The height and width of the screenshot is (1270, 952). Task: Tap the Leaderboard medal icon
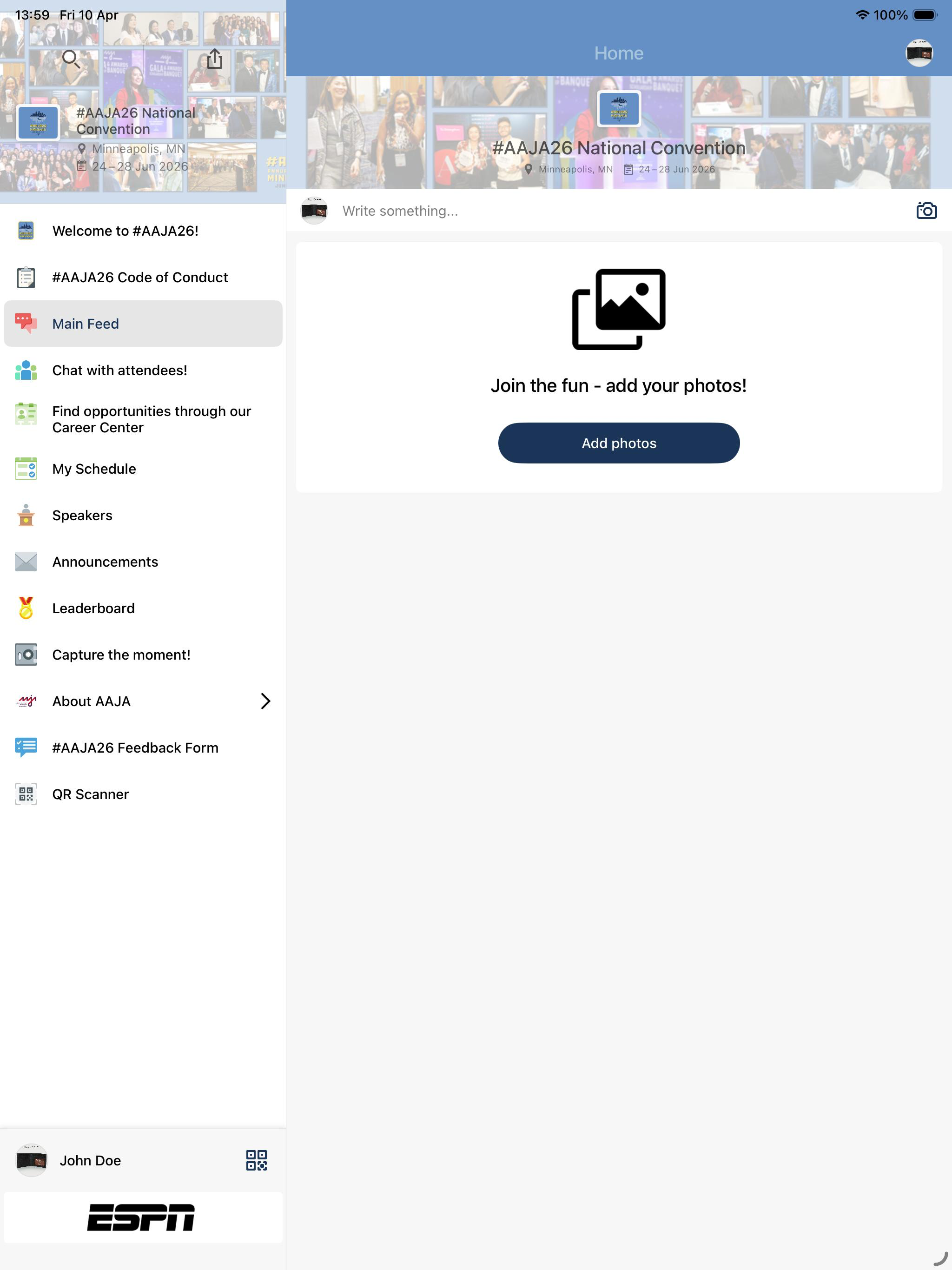pyautogui.click(x=26, y=608)
